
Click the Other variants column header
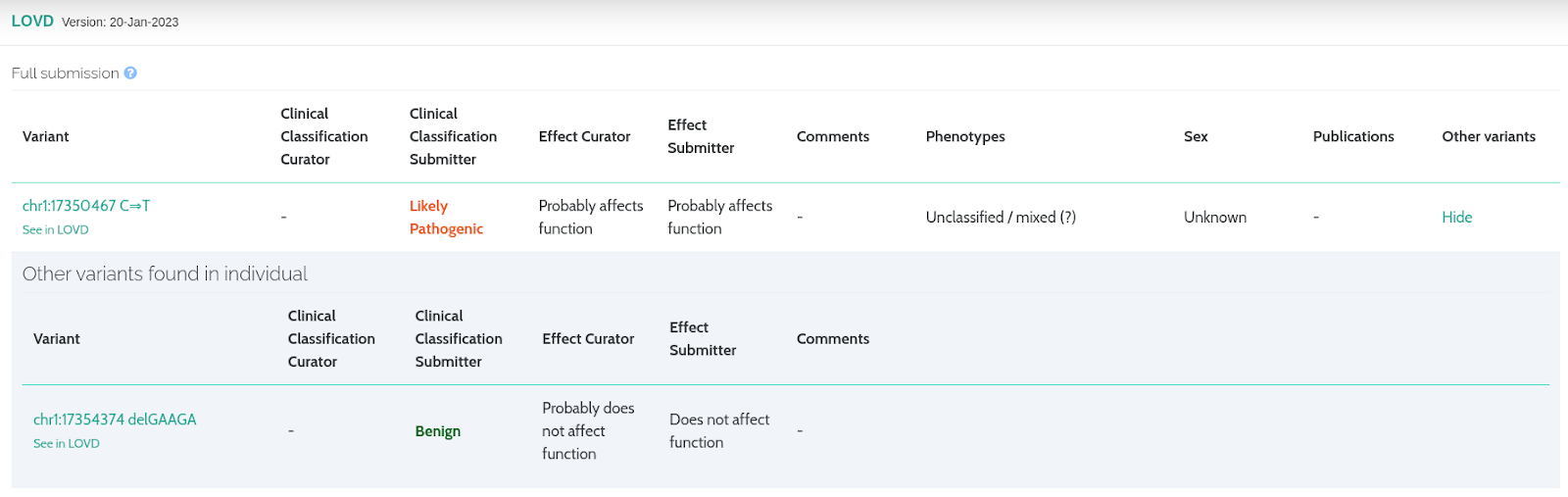[1489, 137]
